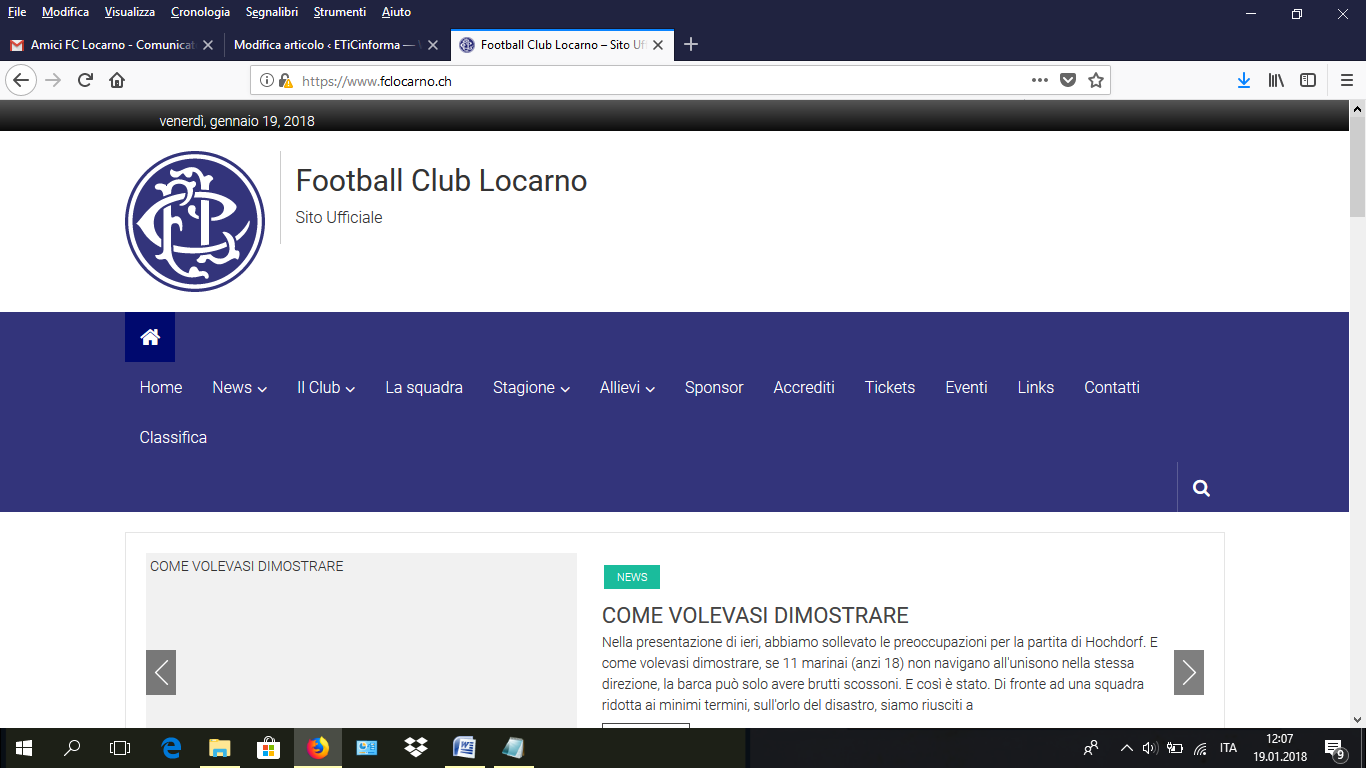Open Microsoft Edge from the taskbar
Screen dimensions: 1366x768
[x=172, y=747]
